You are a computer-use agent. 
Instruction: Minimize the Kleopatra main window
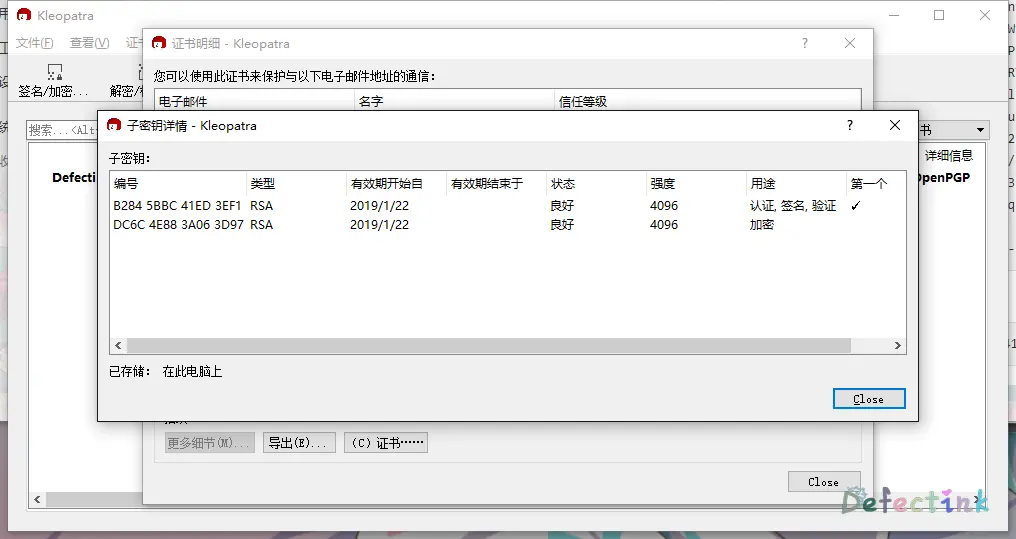click(x=894, y=15)
